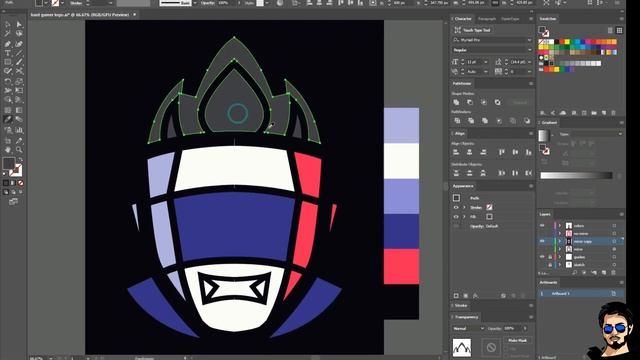Click the opacity mask thumbnail in Transparency panel
The width and height of the screenshot is (640, 360).
(x=491, y=347)
